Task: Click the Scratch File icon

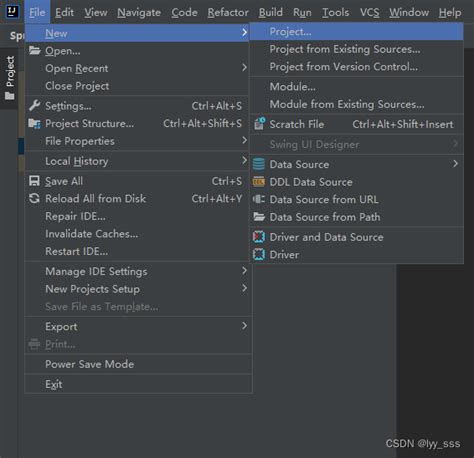Action: [x=259, y=124]
